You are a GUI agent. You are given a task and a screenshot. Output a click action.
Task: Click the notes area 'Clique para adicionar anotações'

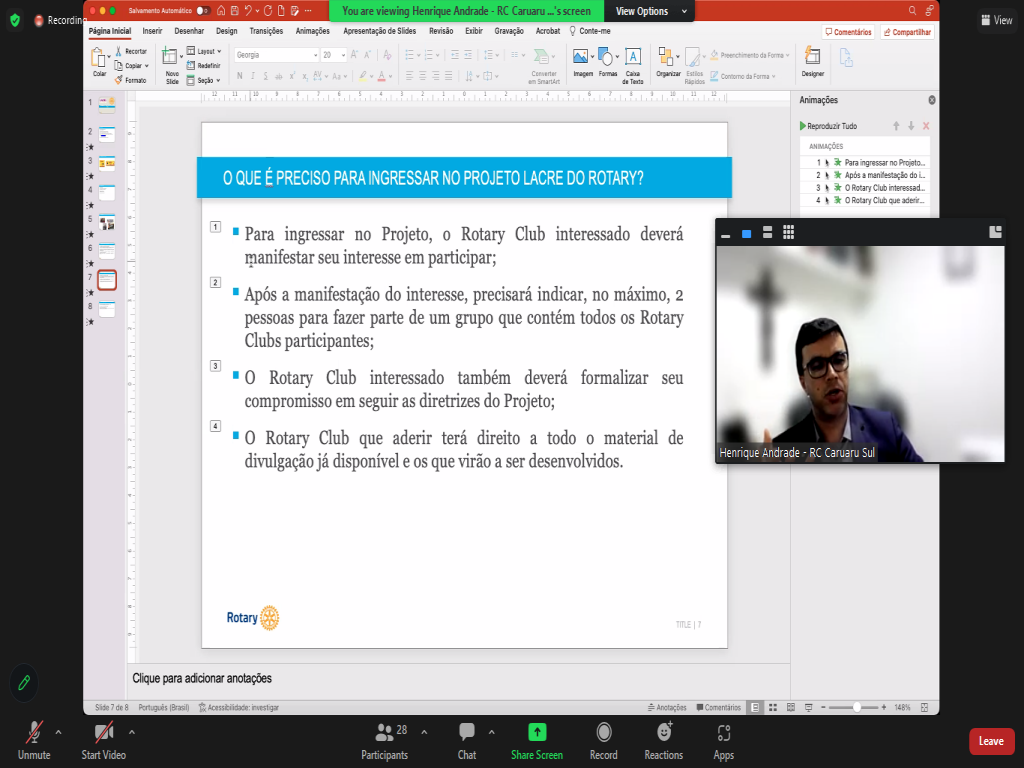coord(202,678)
